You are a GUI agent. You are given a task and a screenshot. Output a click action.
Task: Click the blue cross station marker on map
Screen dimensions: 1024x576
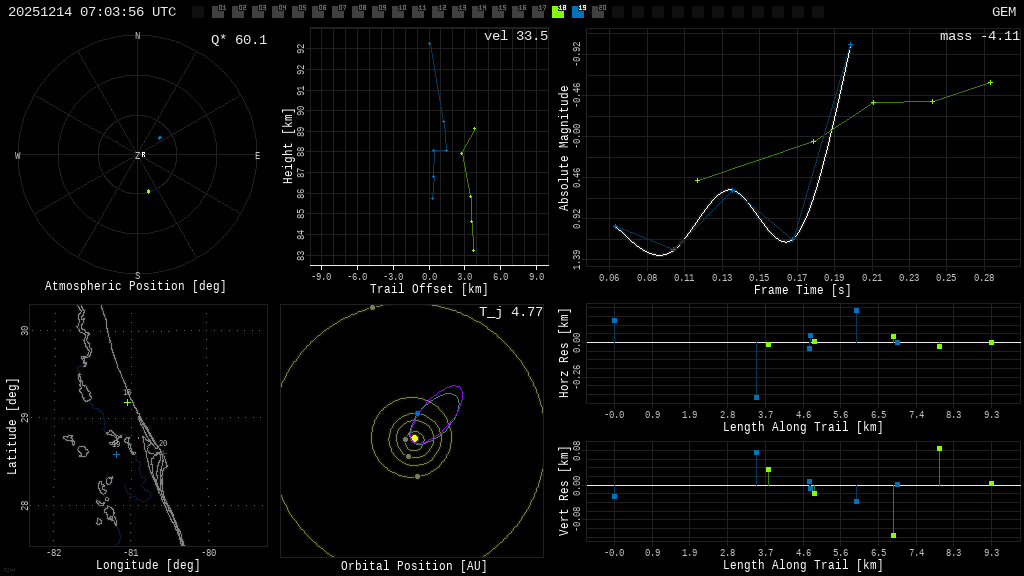click(x=116, y=455)
